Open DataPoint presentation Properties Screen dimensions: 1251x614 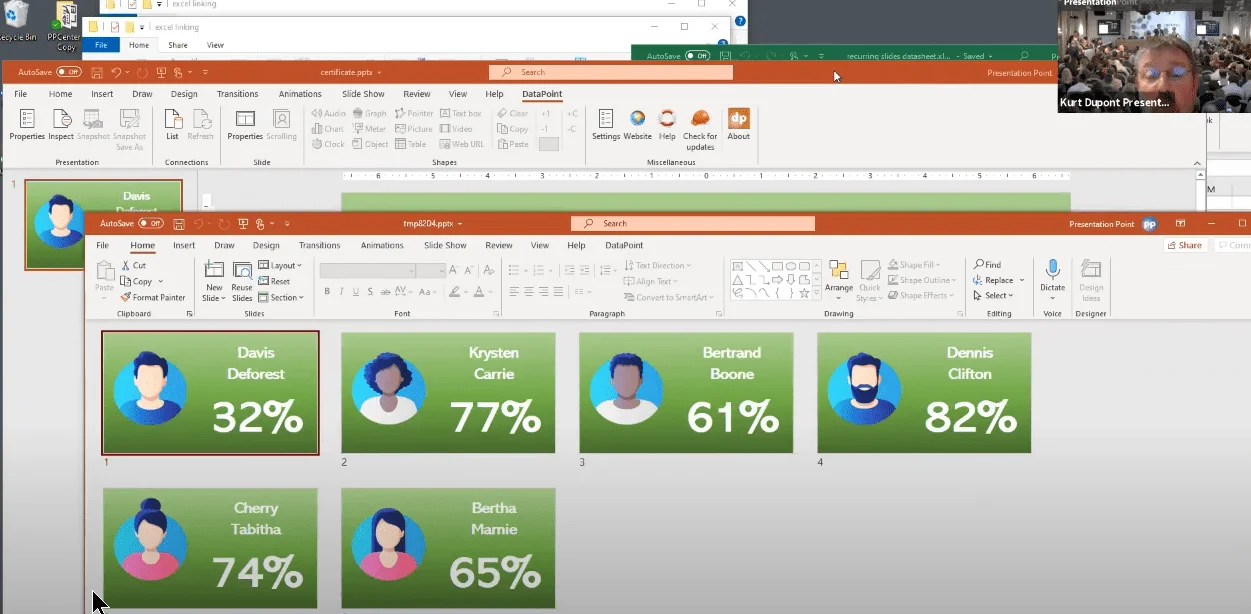pos(27,127)
